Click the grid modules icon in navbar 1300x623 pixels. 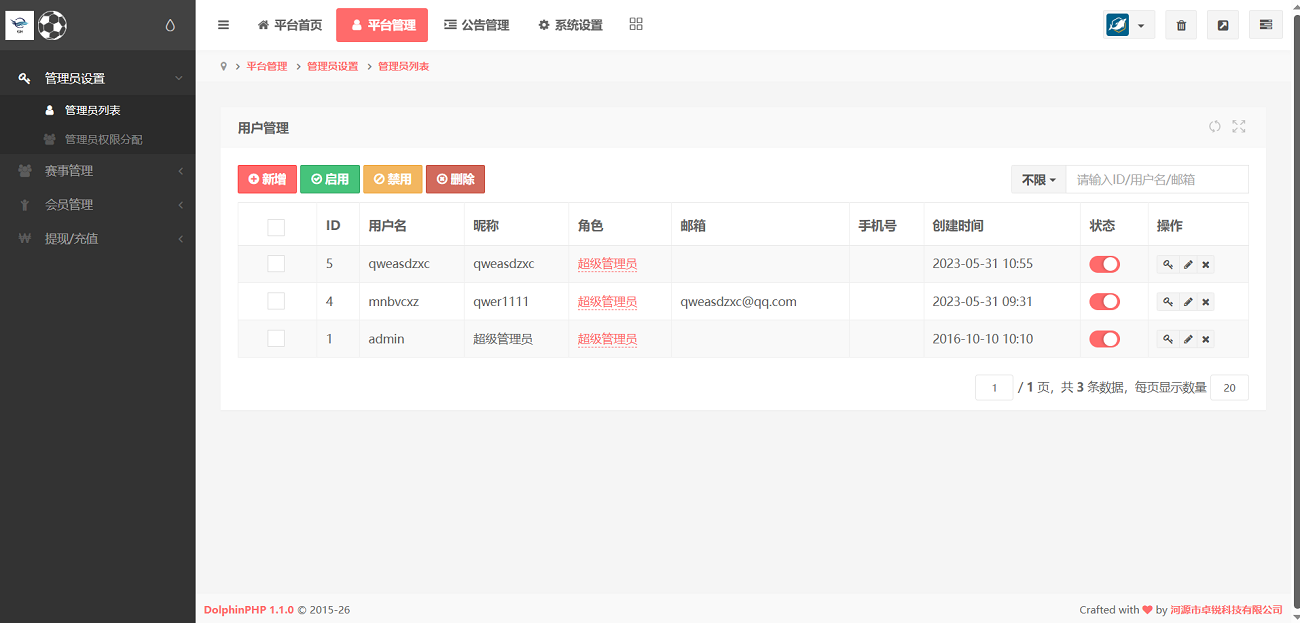point(636,24)
